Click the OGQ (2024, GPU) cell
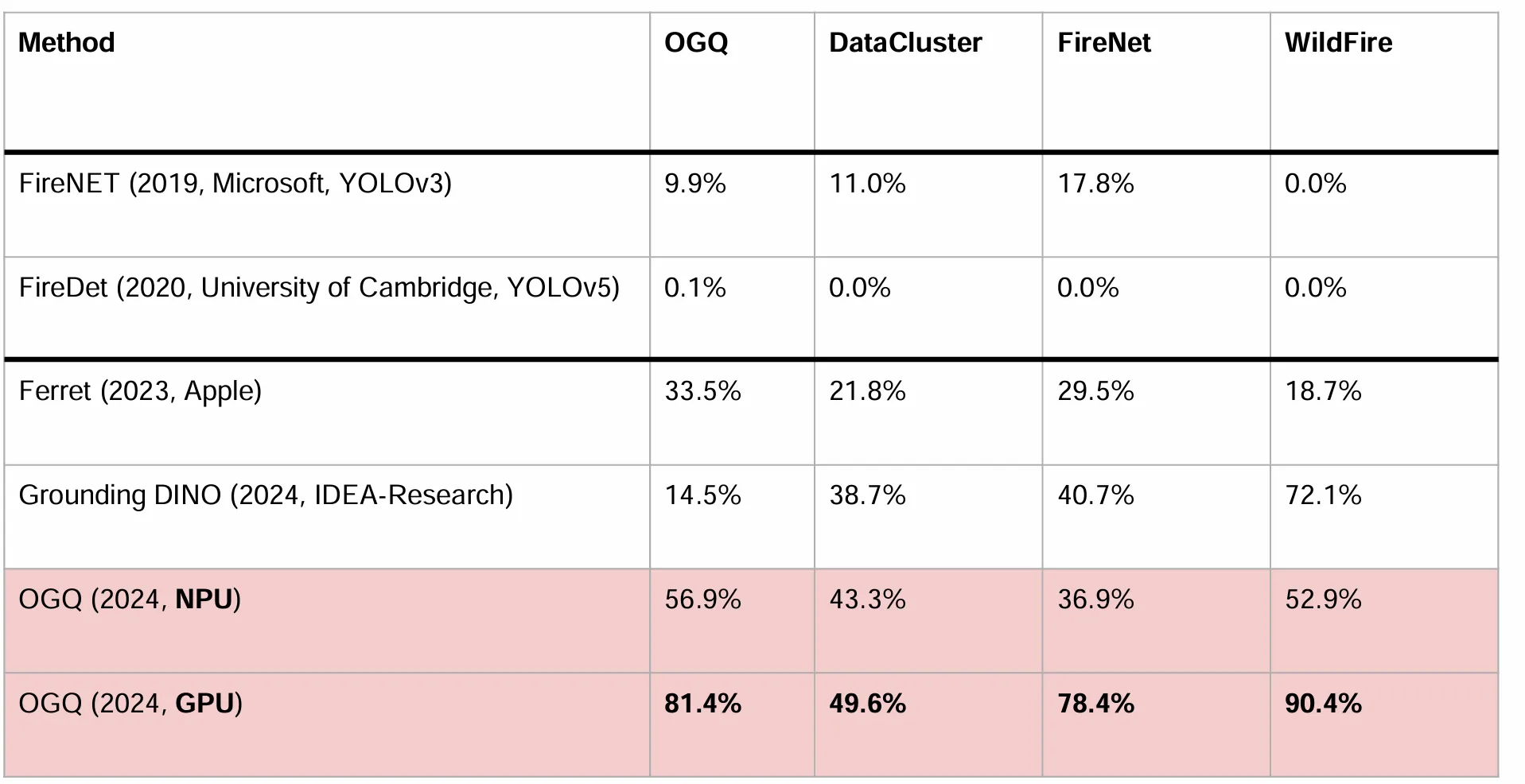This screenshot has width=1525, height=784. pos(327,725)
